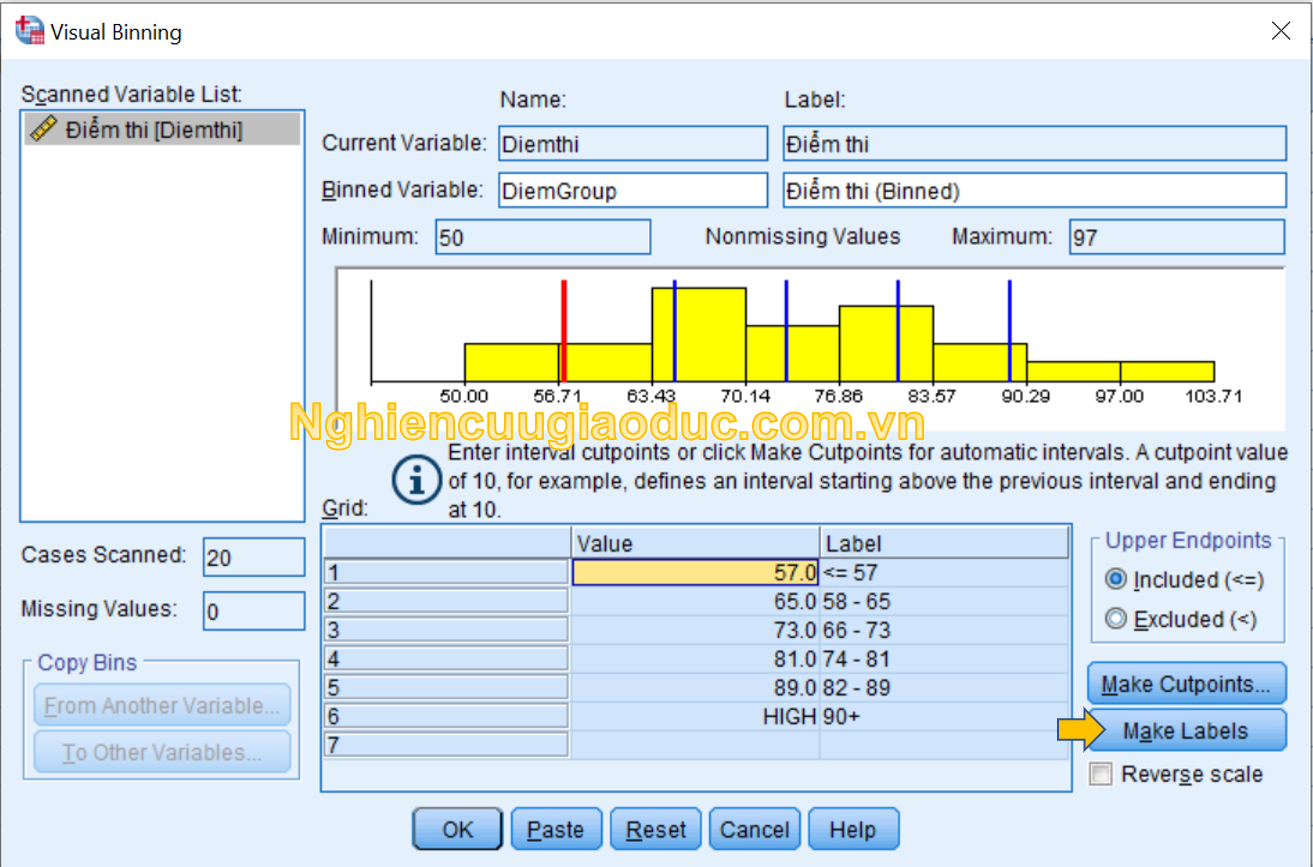Image resolution: width=1313 pixels, height=867 pixels.
Task: Close the Visual Binning dialog
Action: 1280,32
